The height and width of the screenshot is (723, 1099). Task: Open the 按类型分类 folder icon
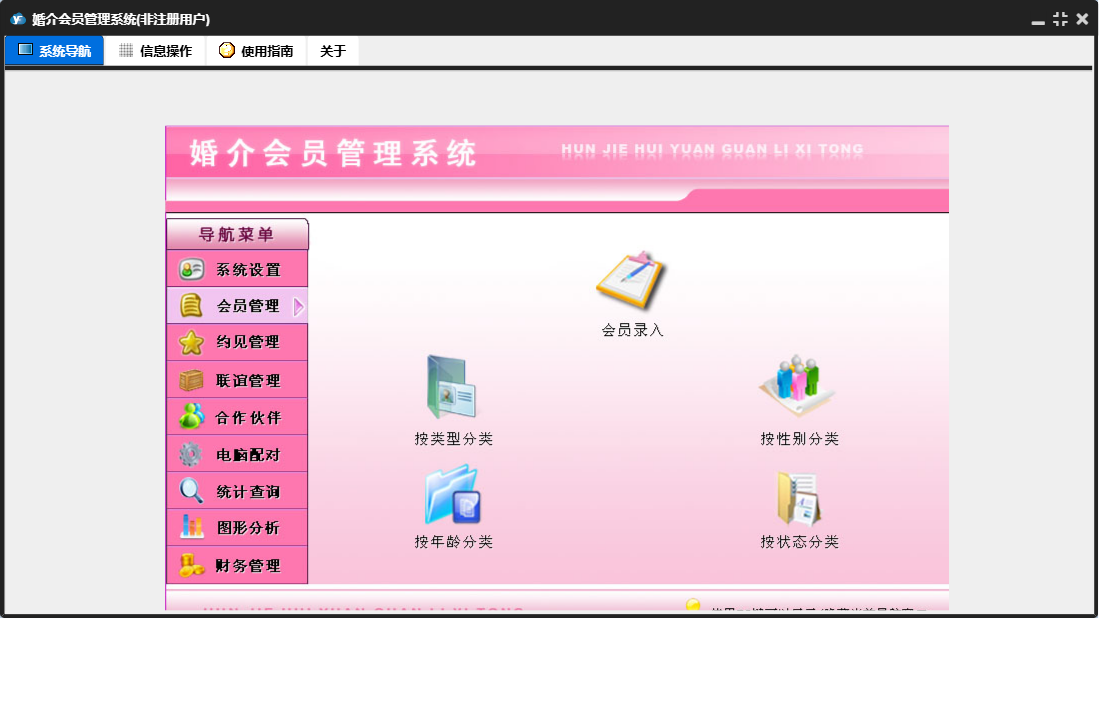tap(452, 387)
